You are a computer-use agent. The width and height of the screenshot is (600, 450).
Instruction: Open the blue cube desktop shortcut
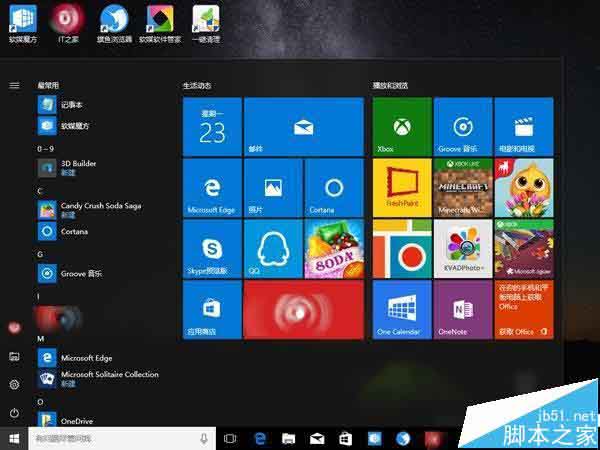pos(23,24)
